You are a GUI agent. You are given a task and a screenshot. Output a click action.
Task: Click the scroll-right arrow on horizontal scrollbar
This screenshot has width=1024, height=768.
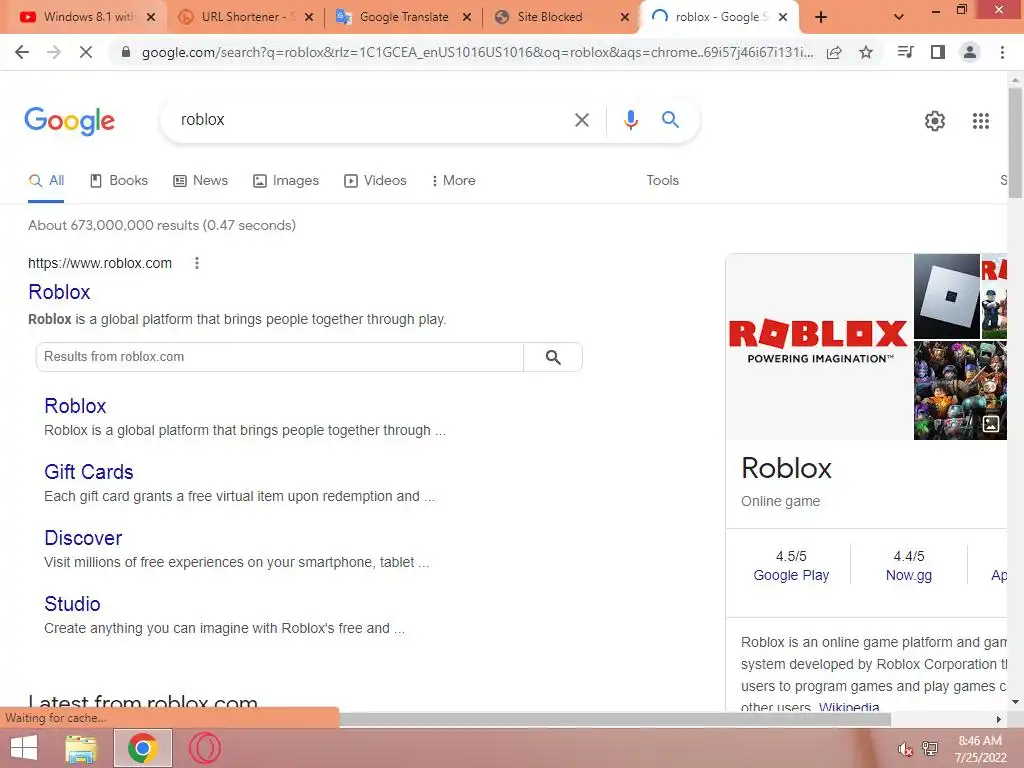(999, 719)
